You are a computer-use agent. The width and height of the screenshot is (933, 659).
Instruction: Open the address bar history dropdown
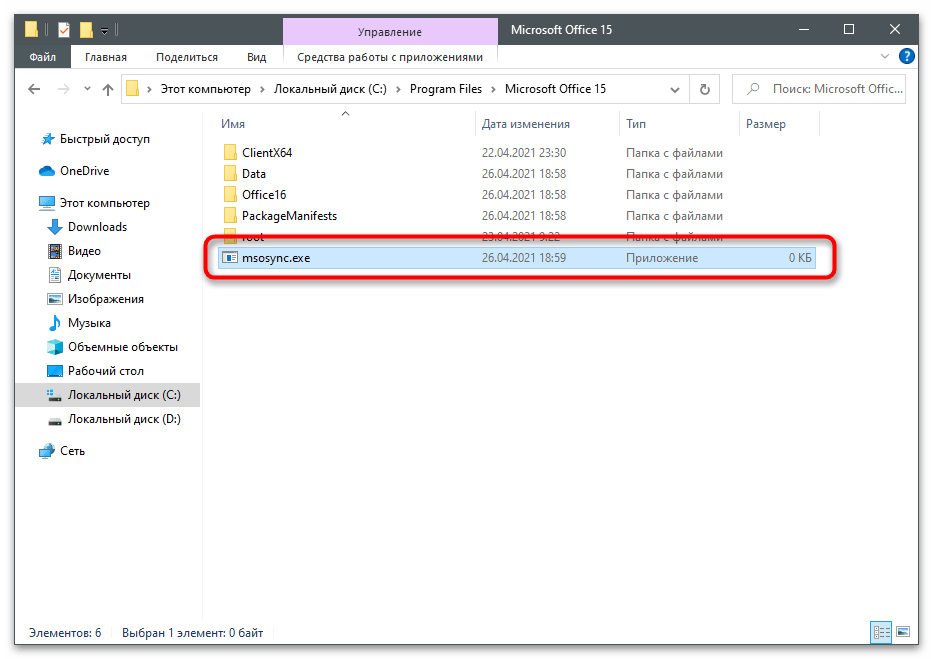pyautogui.click(x=675, y=89)
